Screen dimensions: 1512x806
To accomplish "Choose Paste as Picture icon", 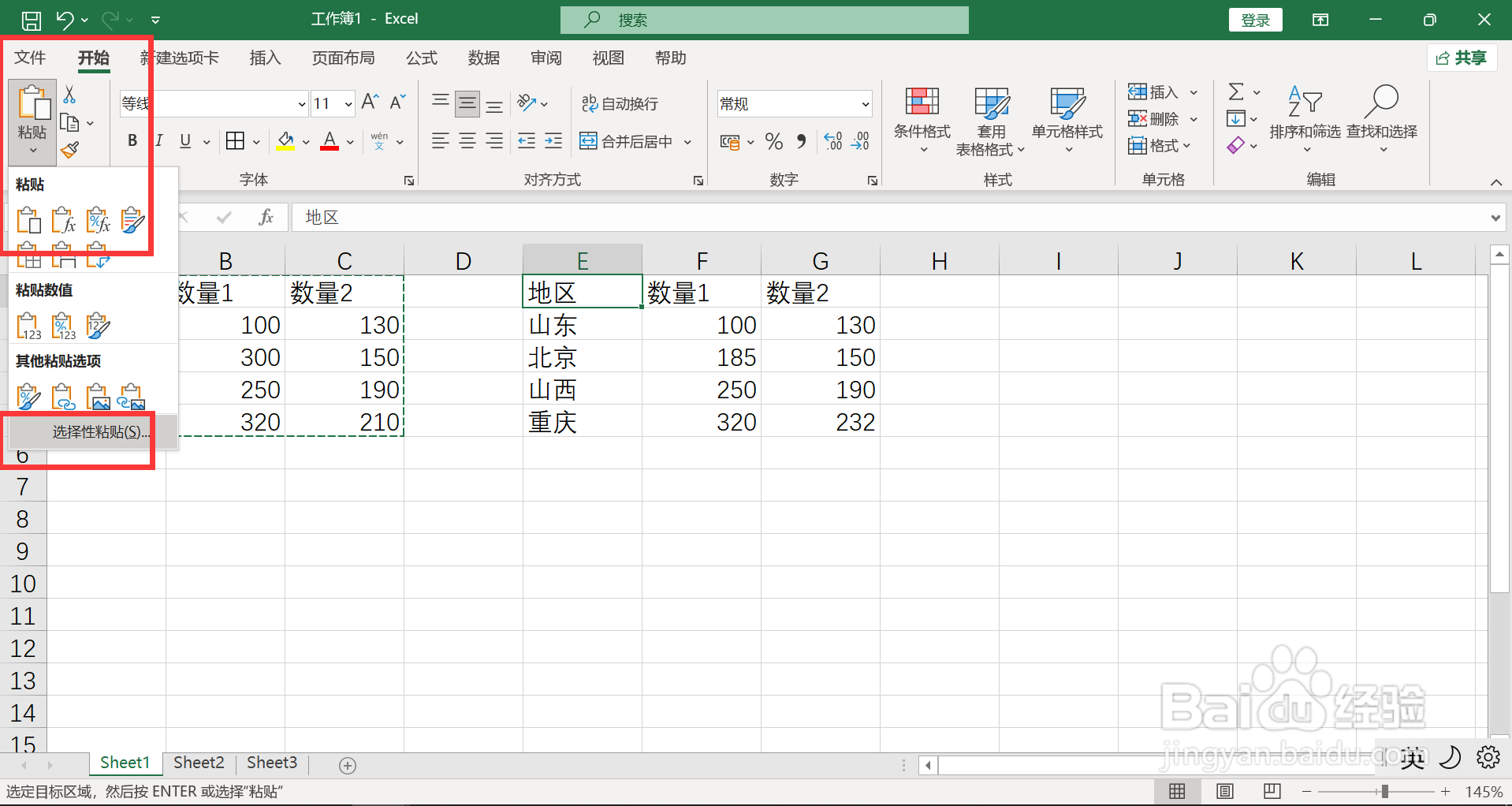I will pyautogui.click(x=98, y=396).
